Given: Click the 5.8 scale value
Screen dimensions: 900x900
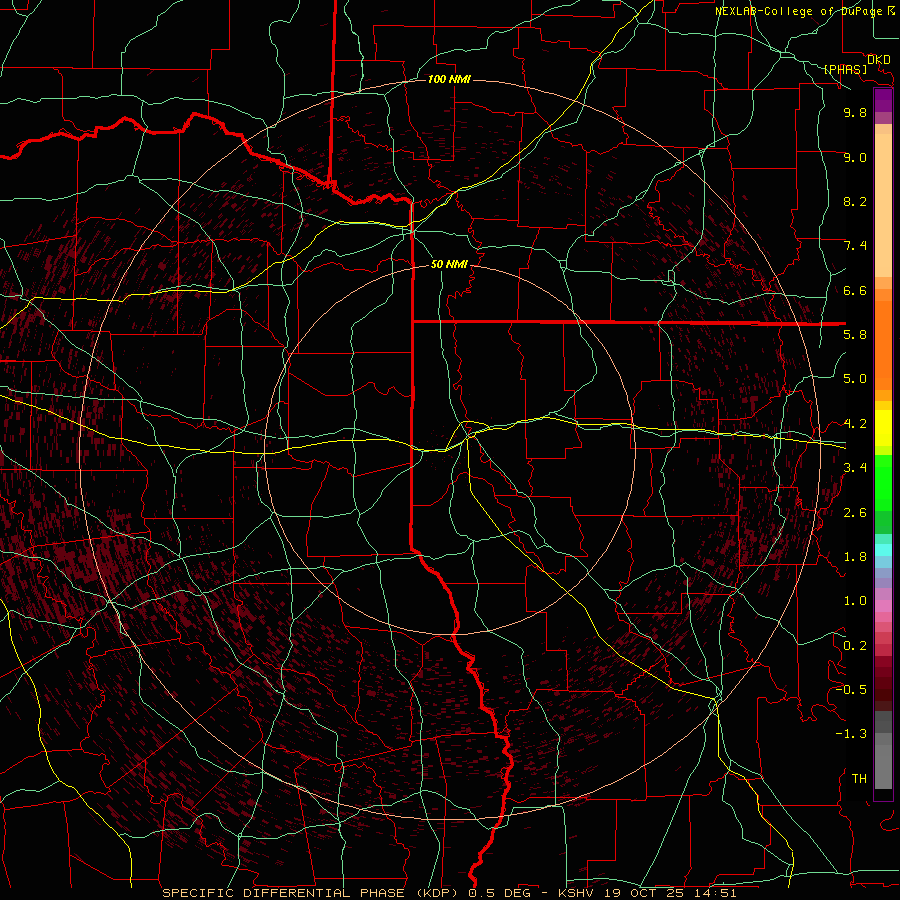Looking at the screenshot, I should [855, 335].
